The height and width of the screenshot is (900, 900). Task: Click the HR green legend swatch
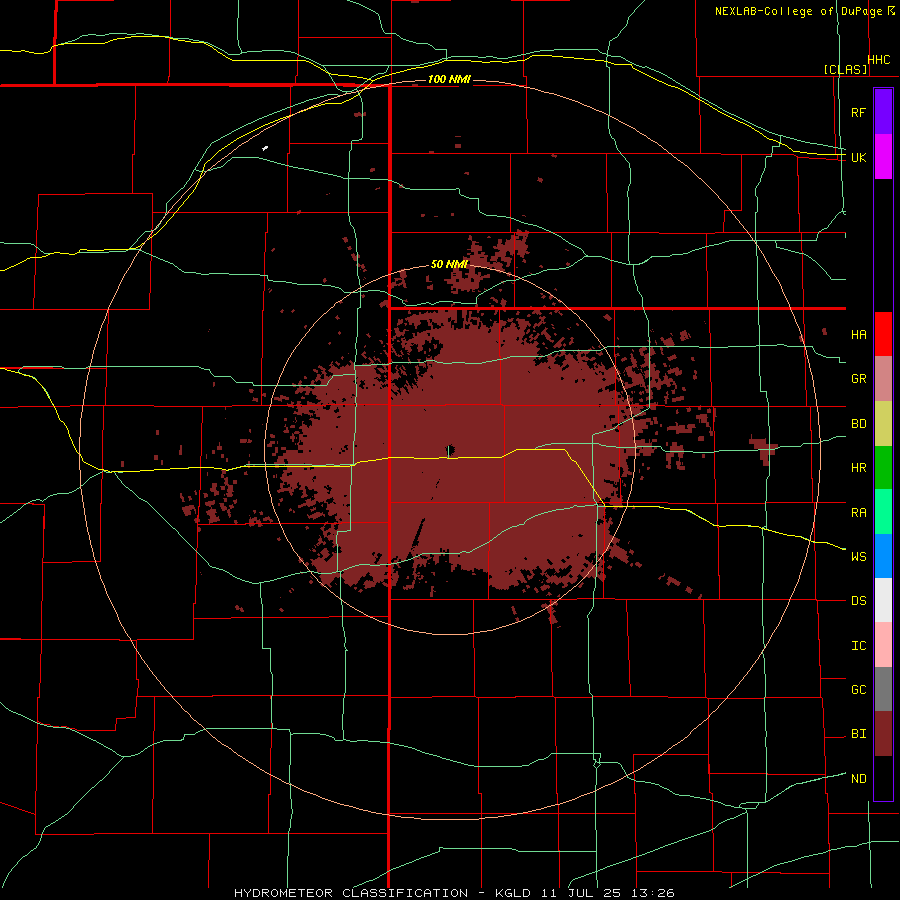[883, 467]
